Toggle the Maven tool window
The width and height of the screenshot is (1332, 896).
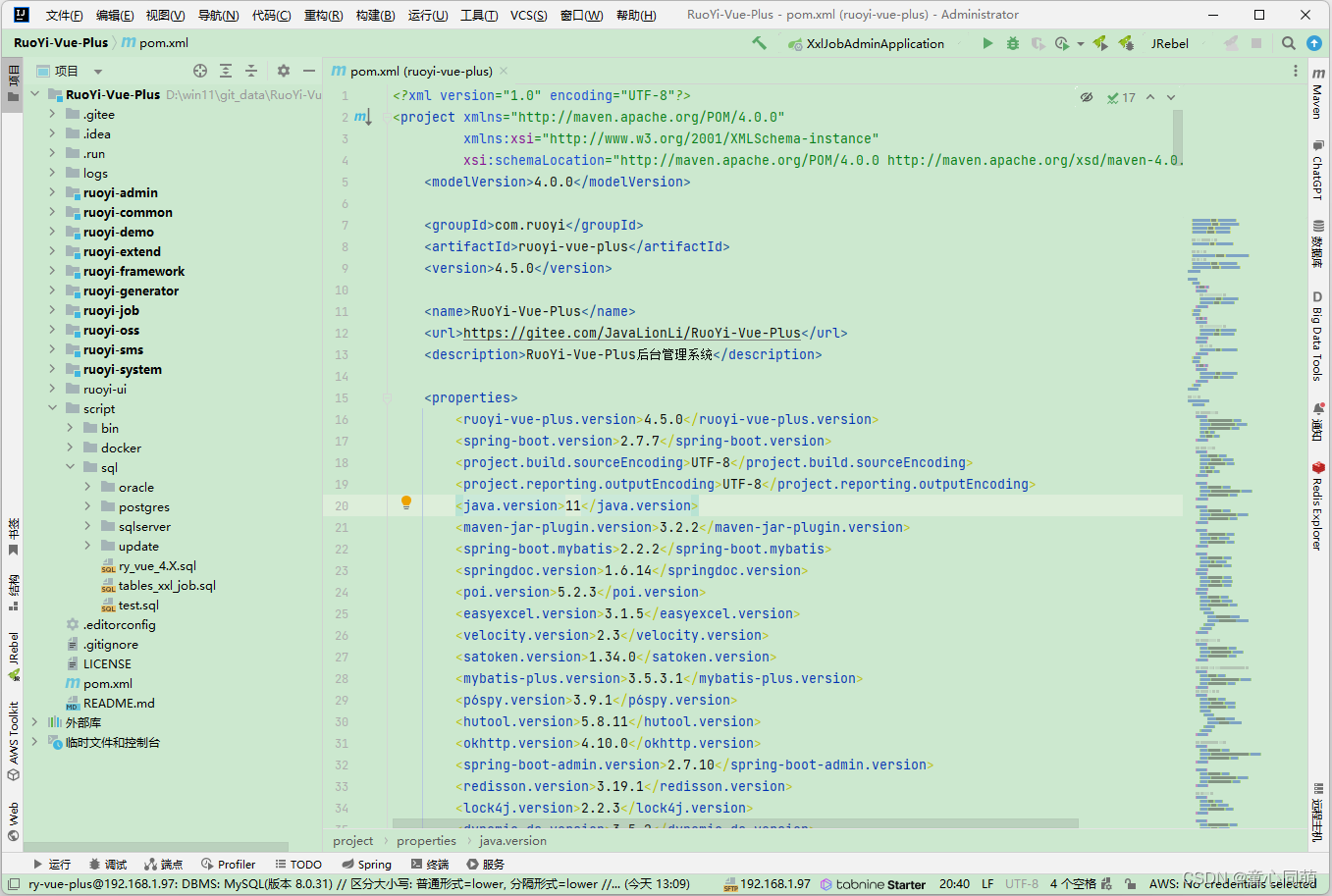click(1318, 94)
